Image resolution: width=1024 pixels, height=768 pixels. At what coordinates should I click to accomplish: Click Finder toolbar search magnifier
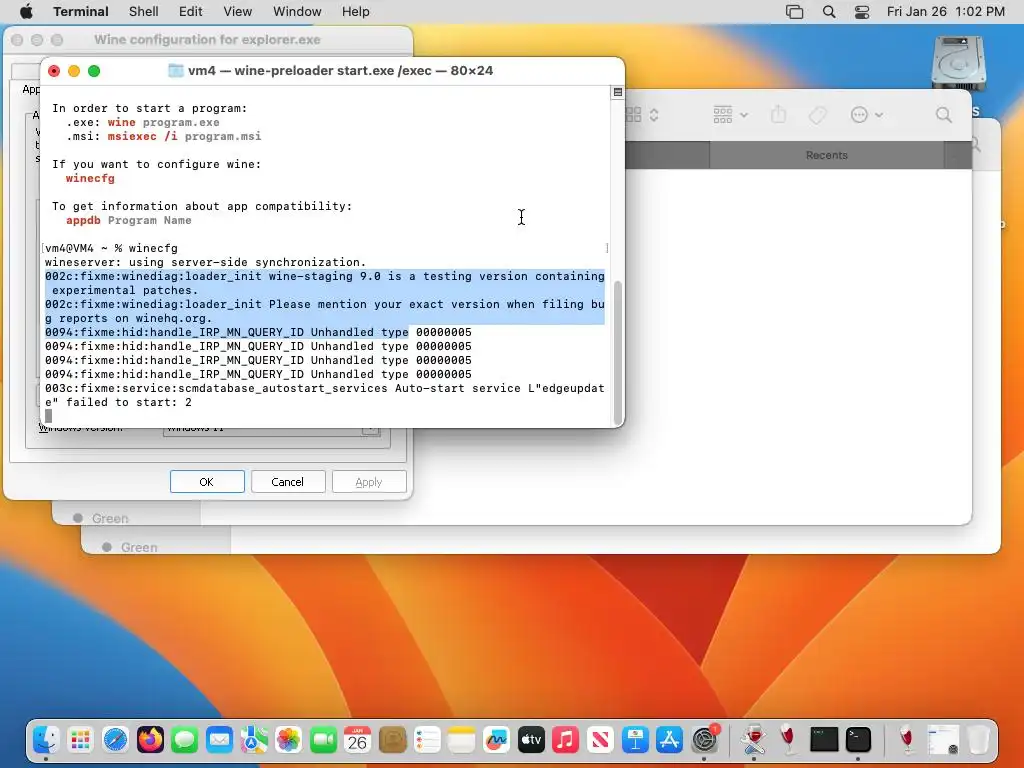pyautogui.click(x=944, y=115)
